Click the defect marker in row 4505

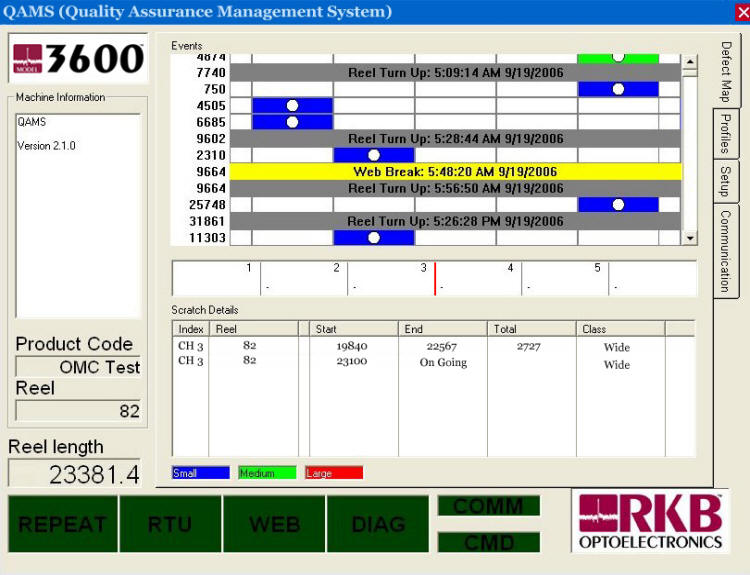292,105
